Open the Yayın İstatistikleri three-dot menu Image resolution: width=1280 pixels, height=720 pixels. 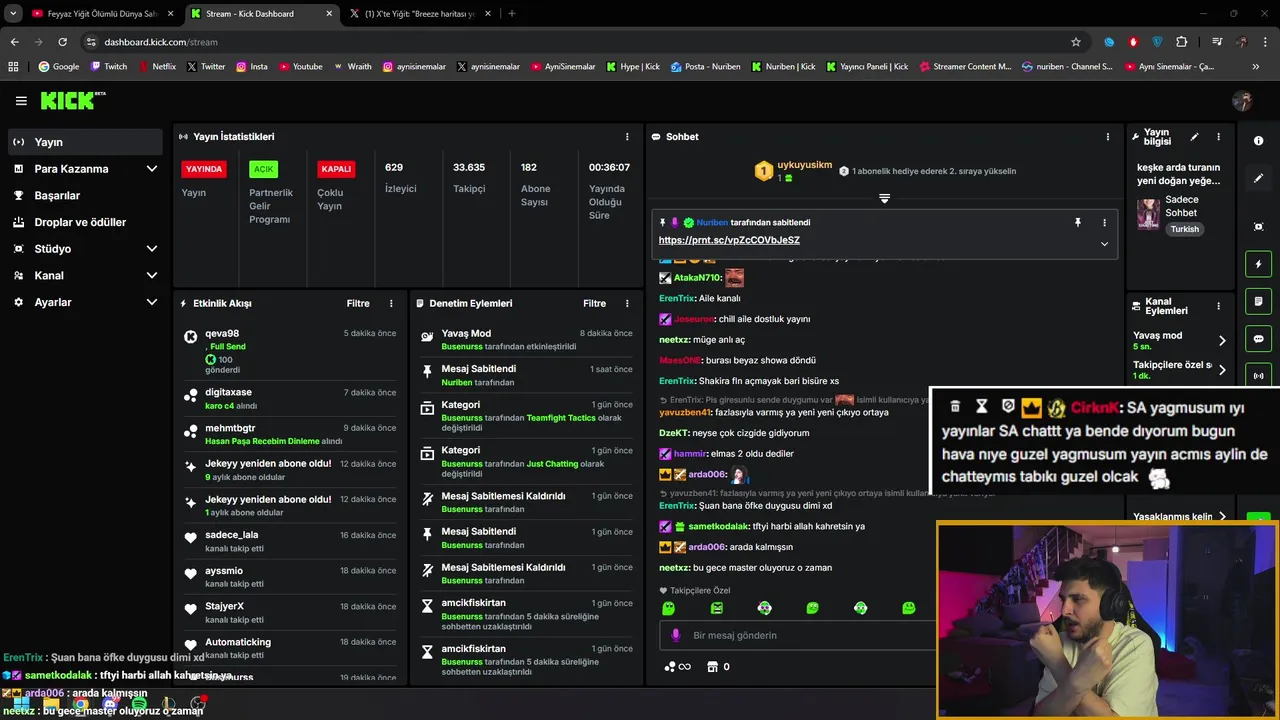[x=627, y=137]
